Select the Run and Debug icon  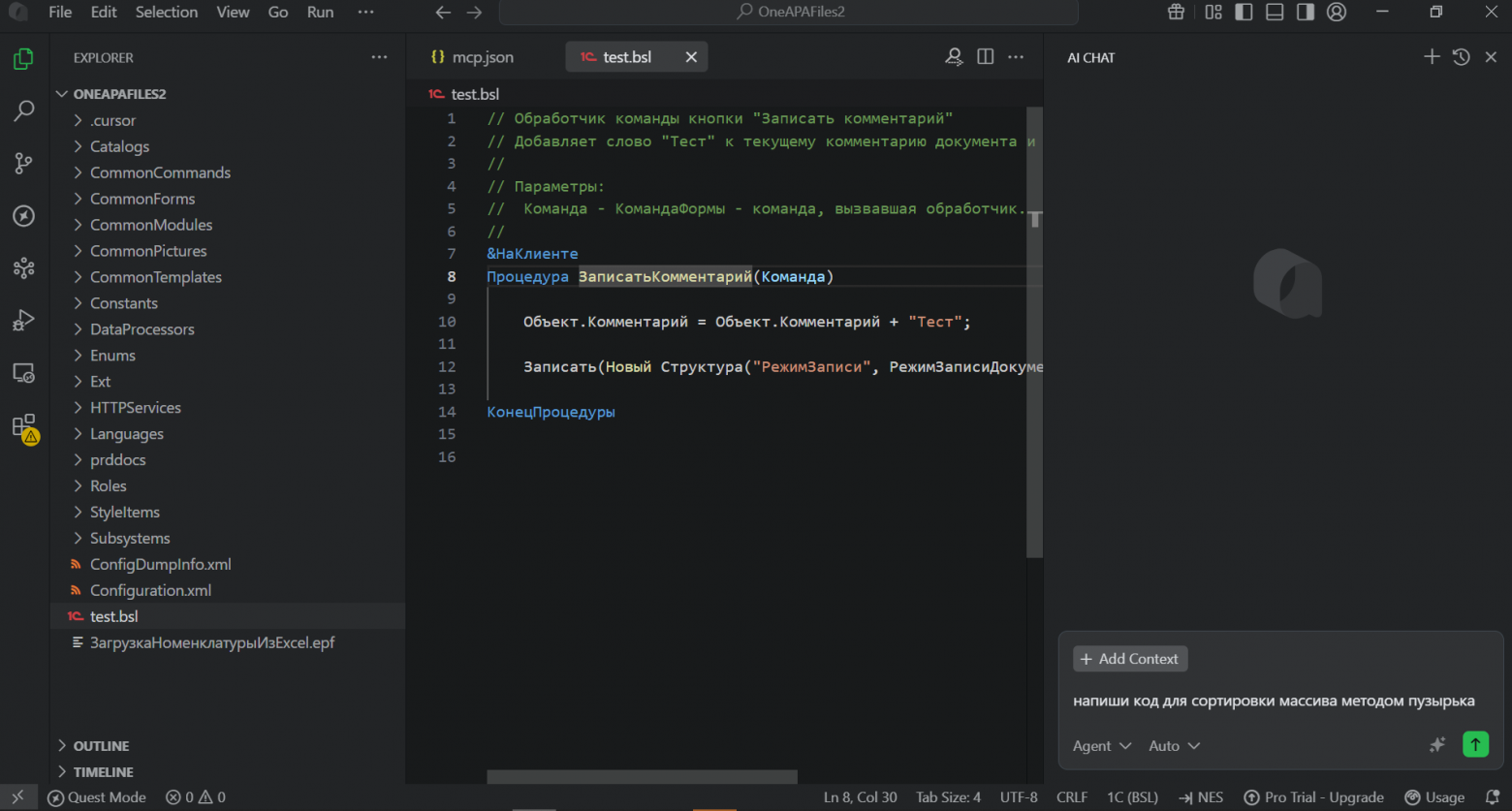click(x=23, y=320)
